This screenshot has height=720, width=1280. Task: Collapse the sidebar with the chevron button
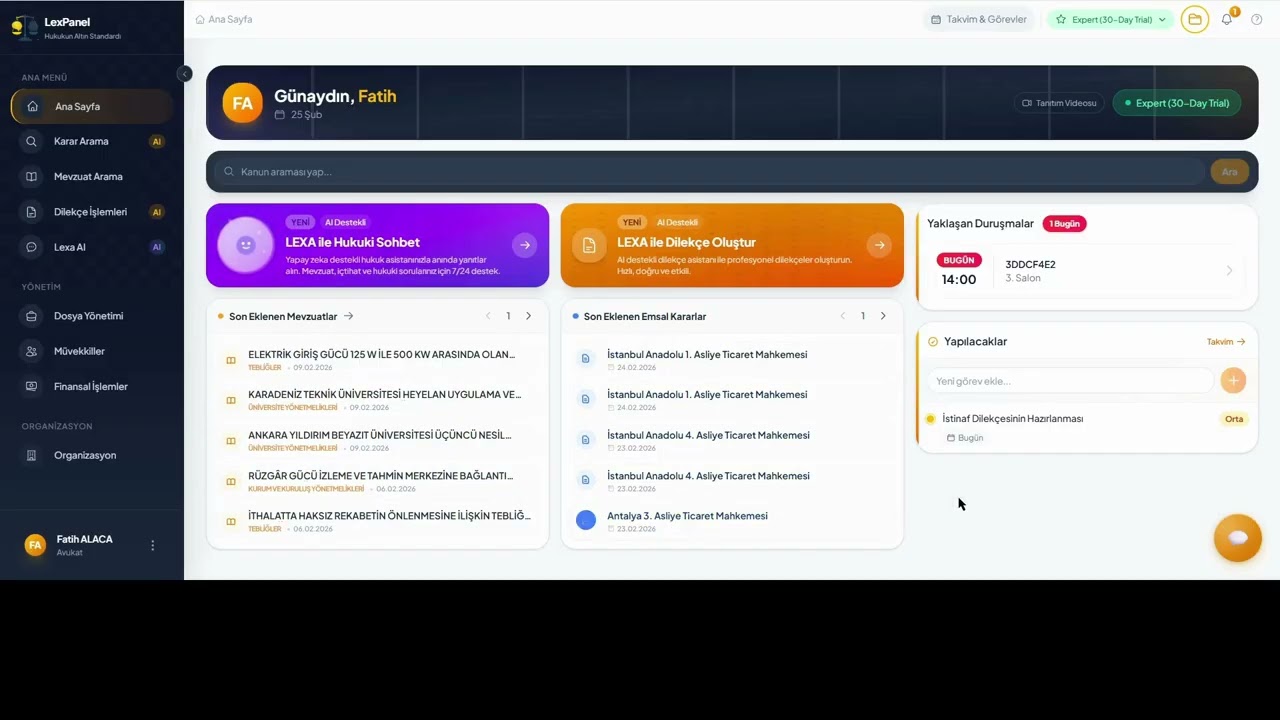(184, 73)
